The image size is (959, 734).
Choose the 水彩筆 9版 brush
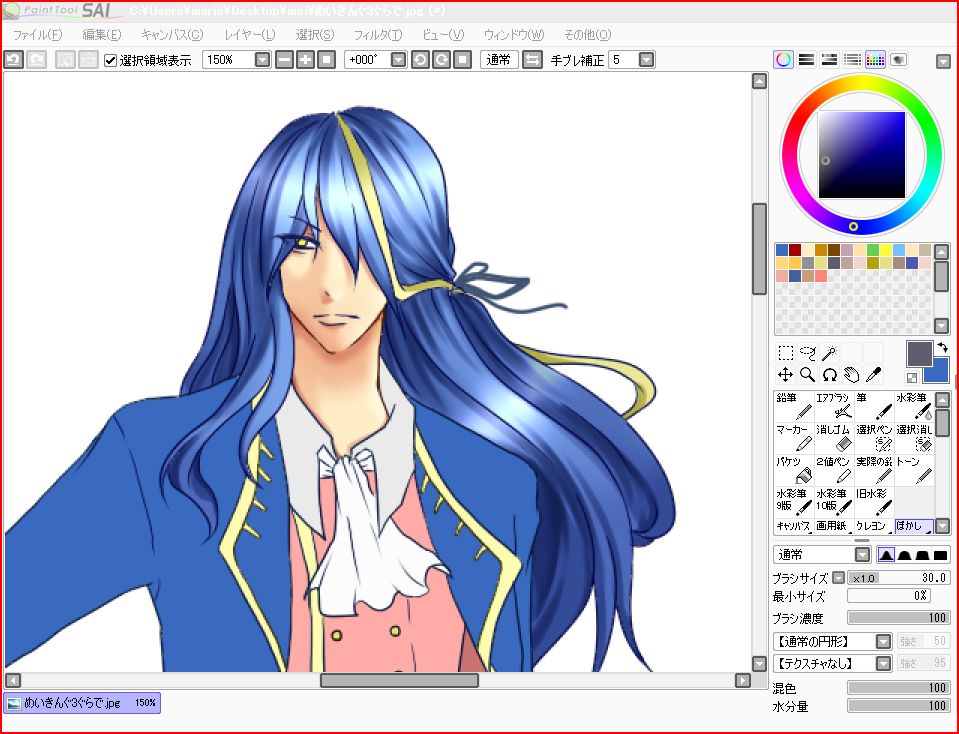(794, 502)
